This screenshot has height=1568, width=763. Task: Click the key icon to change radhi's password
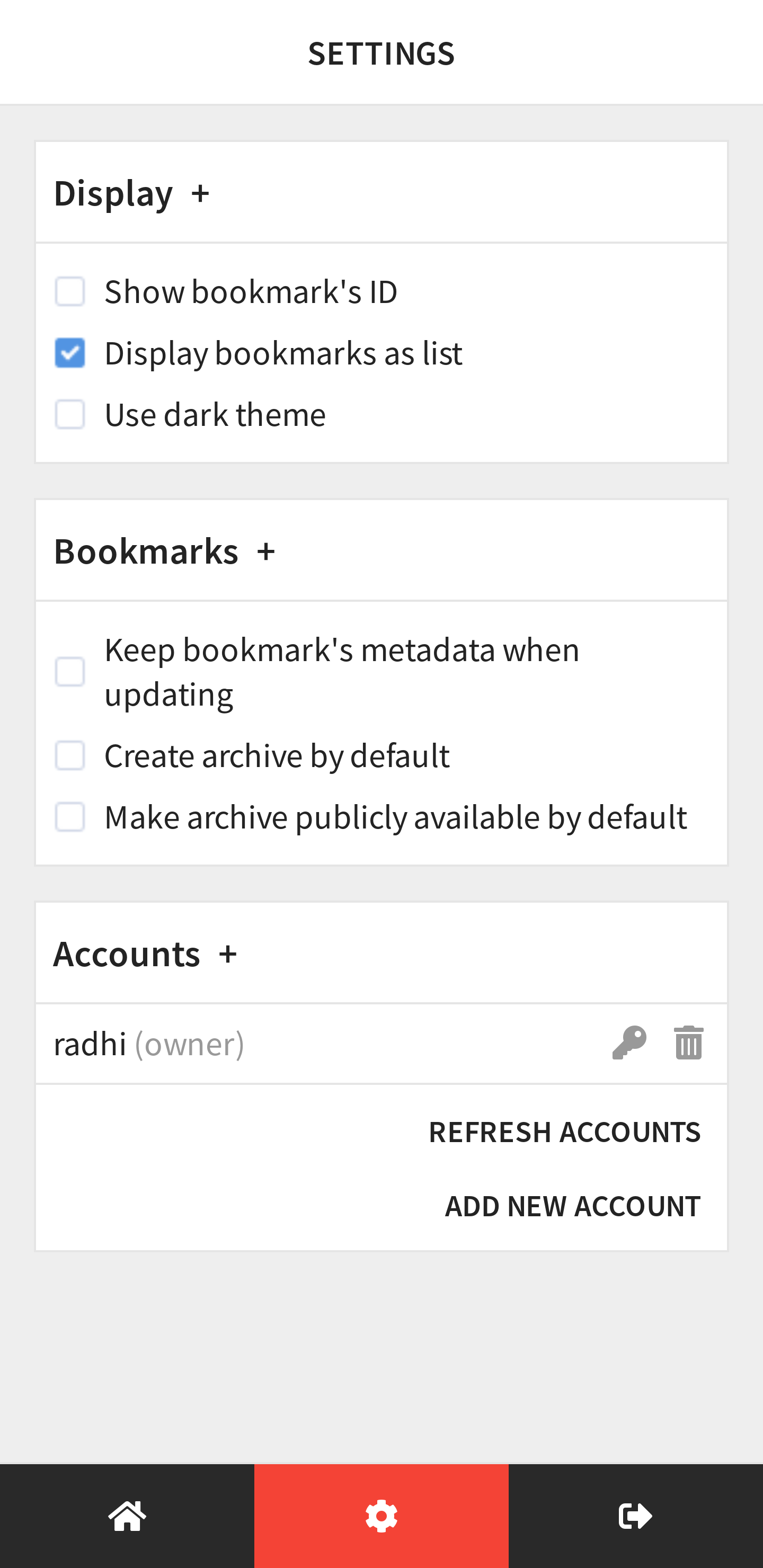point(629,1043)
